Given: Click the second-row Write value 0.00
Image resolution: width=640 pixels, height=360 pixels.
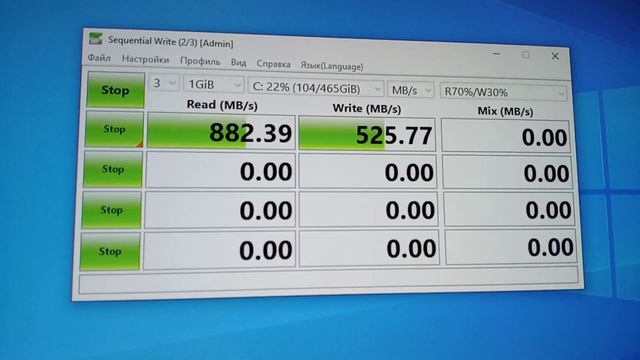Looking at the screenshot, I should 367,172.
